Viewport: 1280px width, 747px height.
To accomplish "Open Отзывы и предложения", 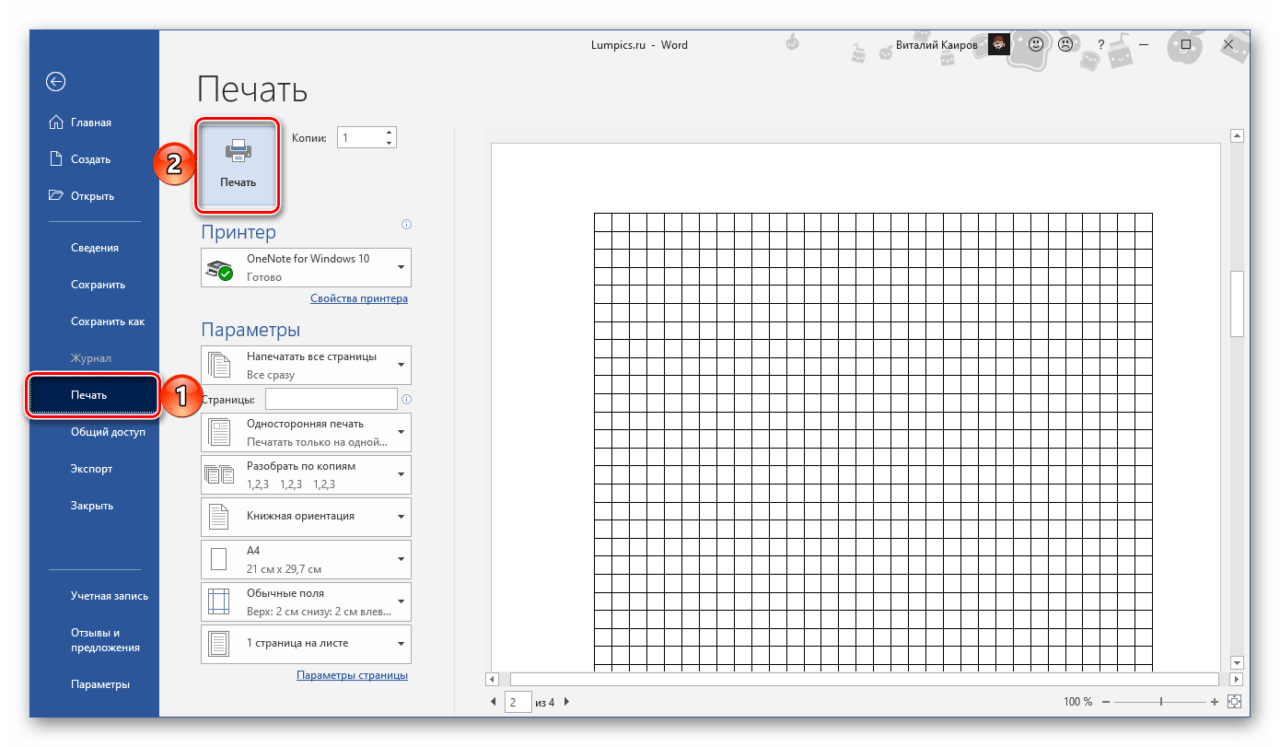I will tap(104, 640).
